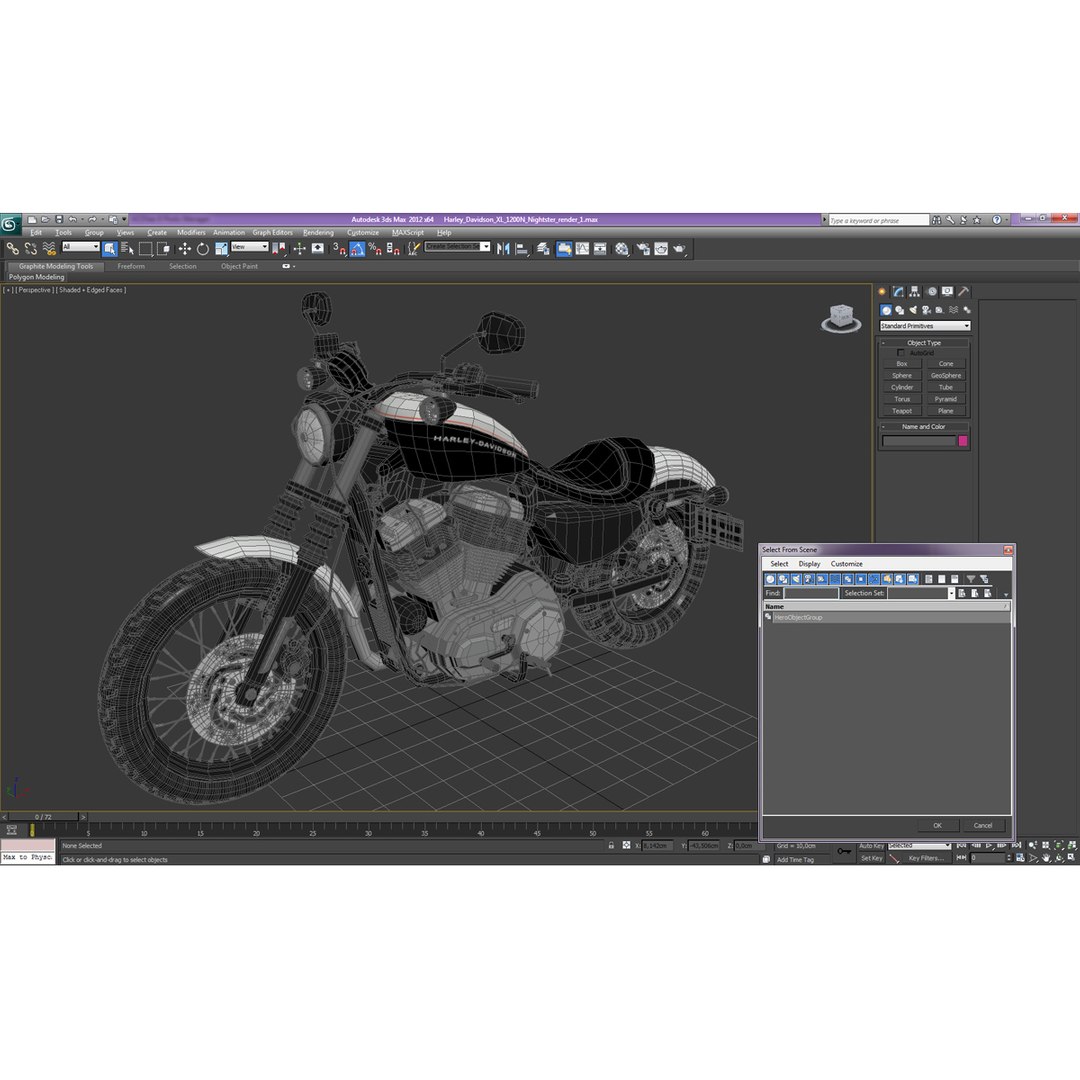Open Select by Name tool in main toolbar
This screenshot has height=1080, width=1080.
pos(127,249)
